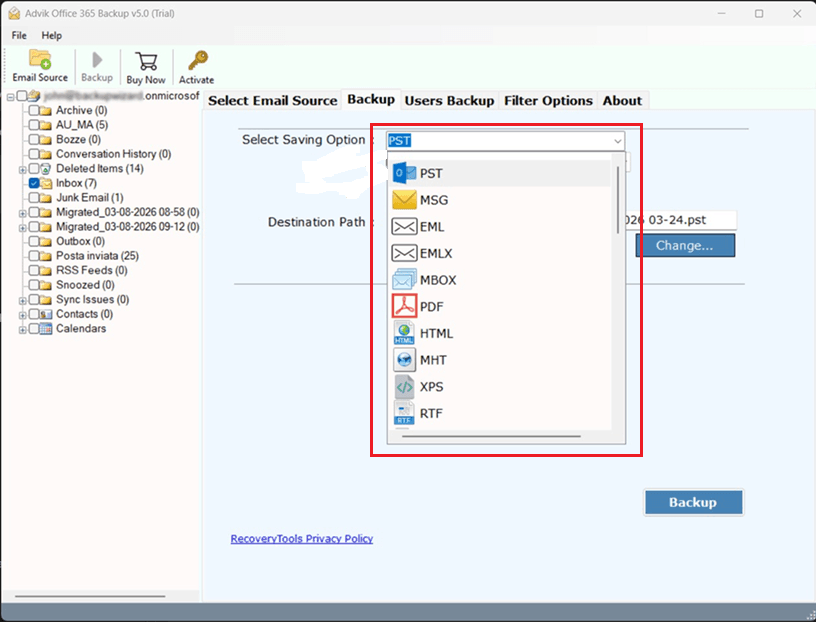Select the Snoozed (0) folder
The height and width of the screenshot is (622, 816).
[85, 285]
